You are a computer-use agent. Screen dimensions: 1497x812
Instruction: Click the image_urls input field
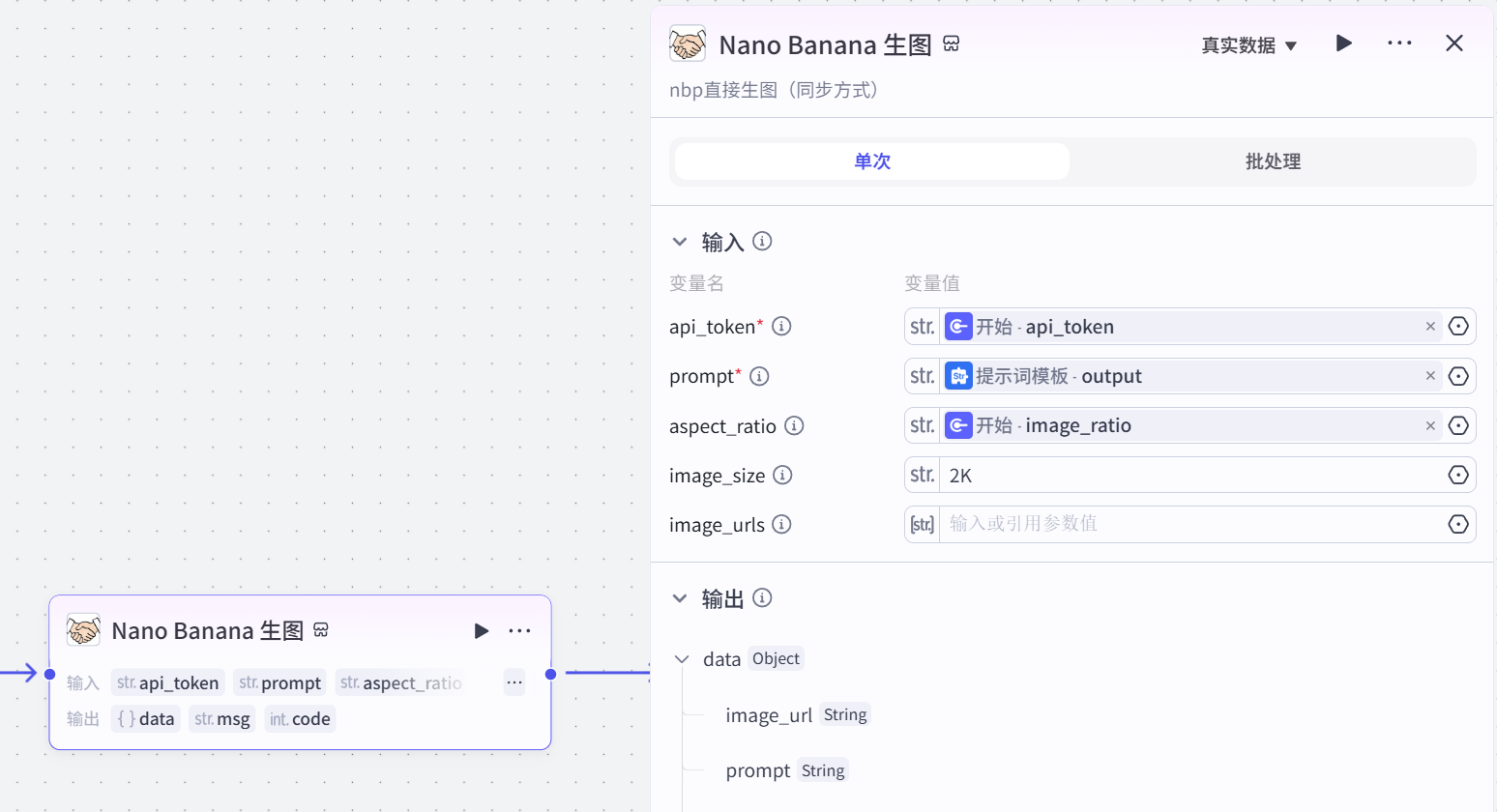point(1191,524)
